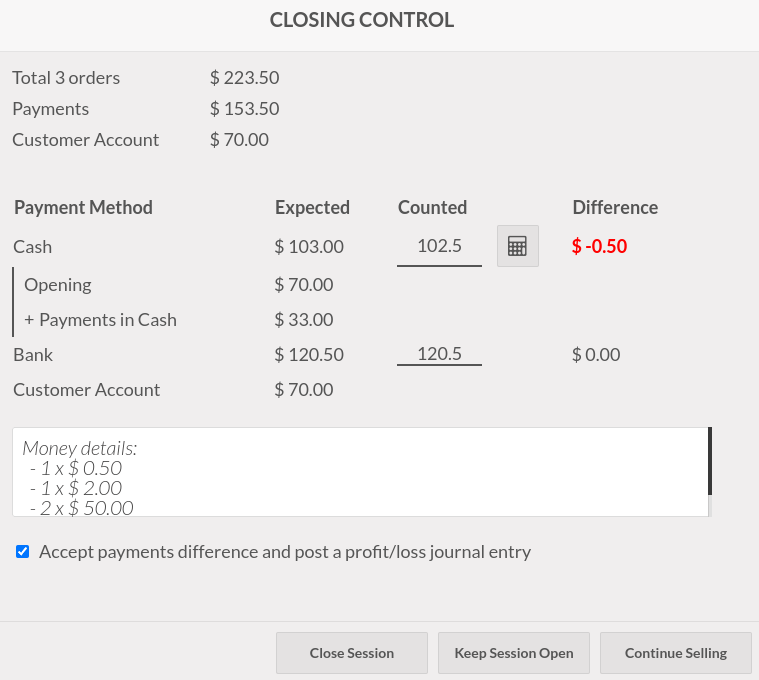759x680 pixels.
Task: Click the Counted column header
Action: (432, 207)
